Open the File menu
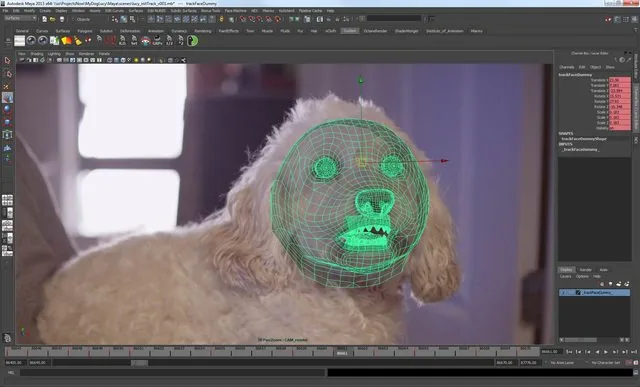This screenshot has width=640, height=387. pos(5,11)
